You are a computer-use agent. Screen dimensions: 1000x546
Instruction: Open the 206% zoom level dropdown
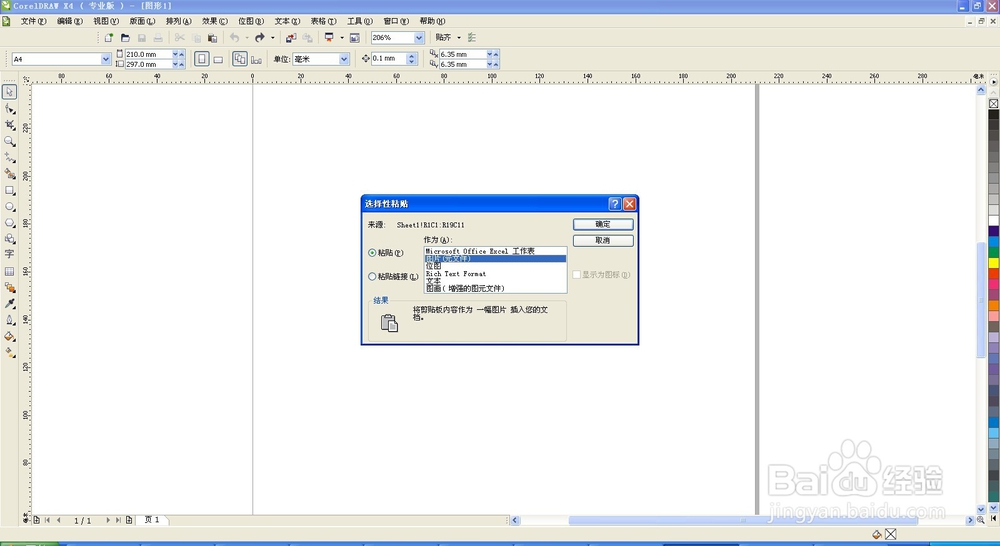[x=419, y=38]
